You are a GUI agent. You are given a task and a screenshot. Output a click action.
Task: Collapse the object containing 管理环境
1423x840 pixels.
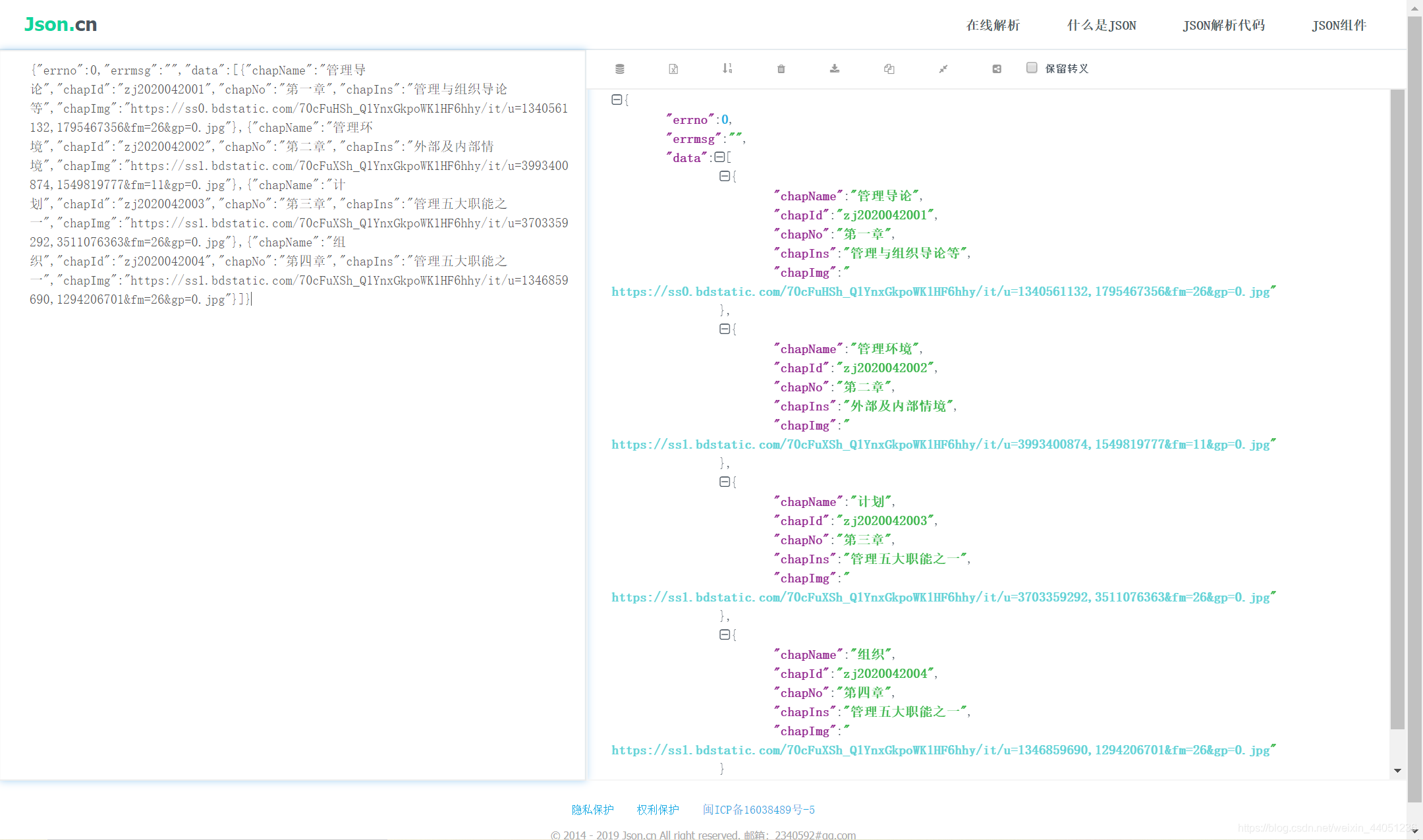[725, 329]
